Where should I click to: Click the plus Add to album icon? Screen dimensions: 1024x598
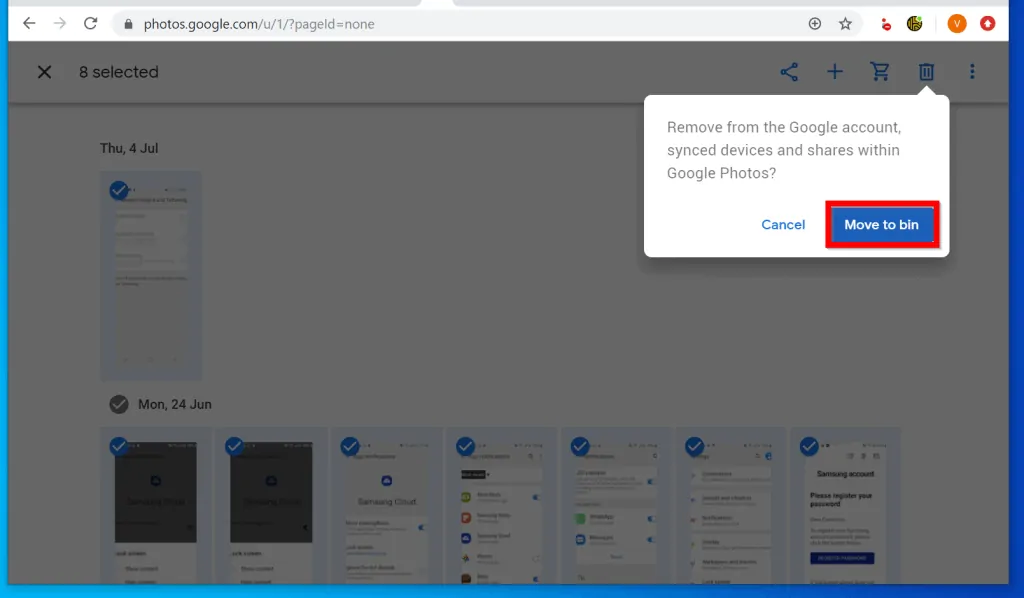pos(835,72)
